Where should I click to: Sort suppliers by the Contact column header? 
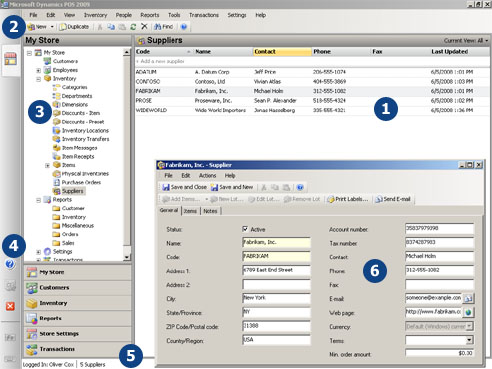(x=282, y=52)
